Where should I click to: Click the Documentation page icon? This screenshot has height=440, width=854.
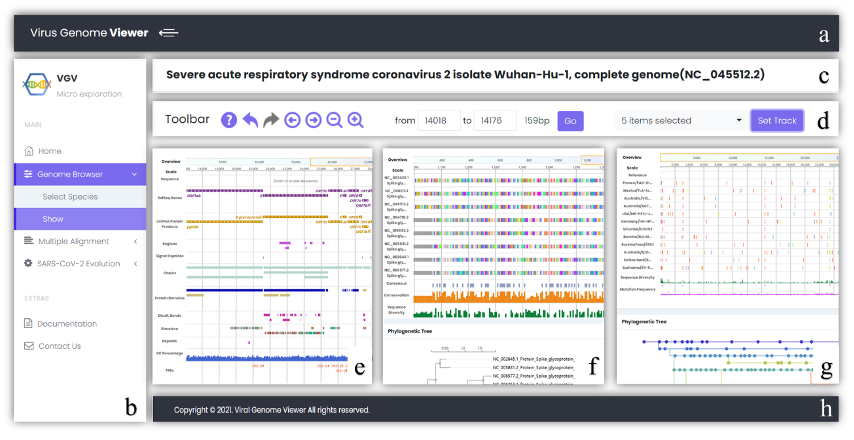tap(28, 323)
